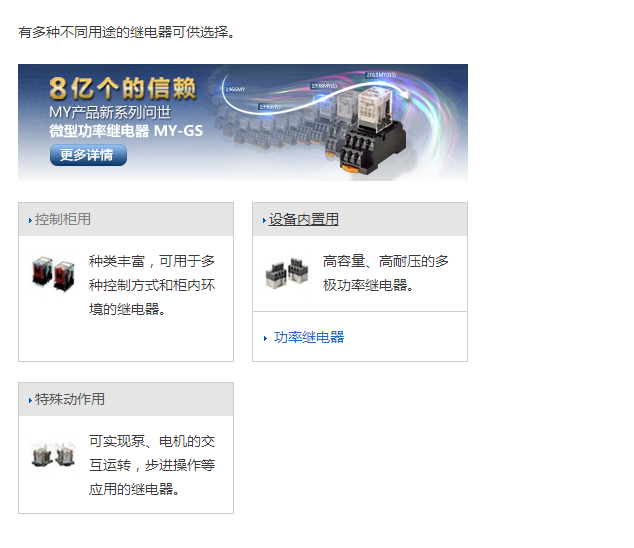
Task: Click the 微型功率继电器 MY-GS banner text
Action: click(x=126, y=131)
